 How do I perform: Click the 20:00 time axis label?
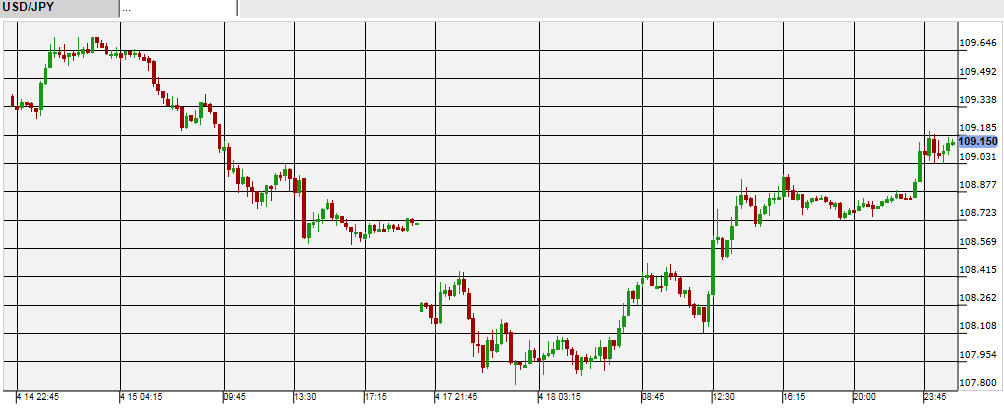coord(865,397)
